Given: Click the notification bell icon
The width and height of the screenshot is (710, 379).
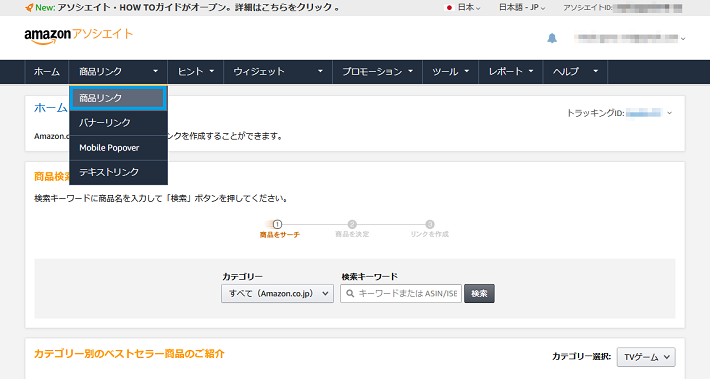Looking at the screenshot, I should 552,38.
